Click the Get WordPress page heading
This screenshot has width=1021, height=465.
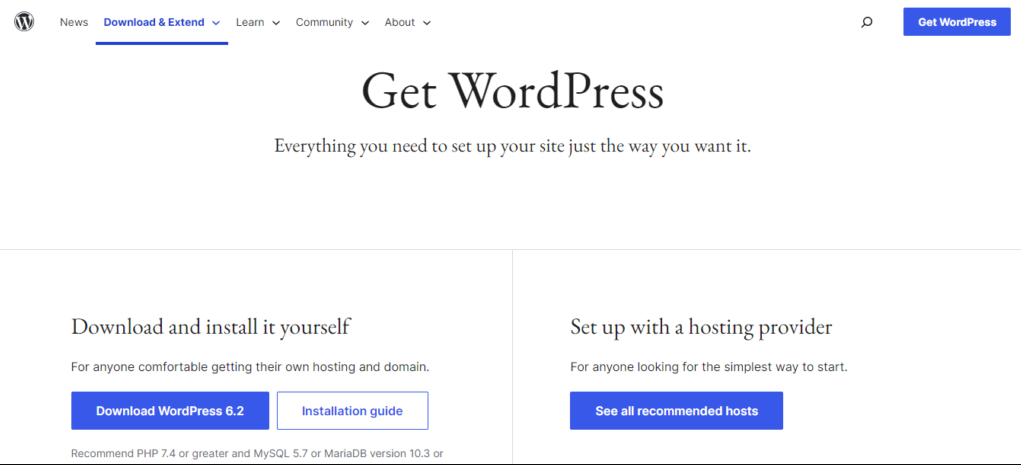[512, 91]
